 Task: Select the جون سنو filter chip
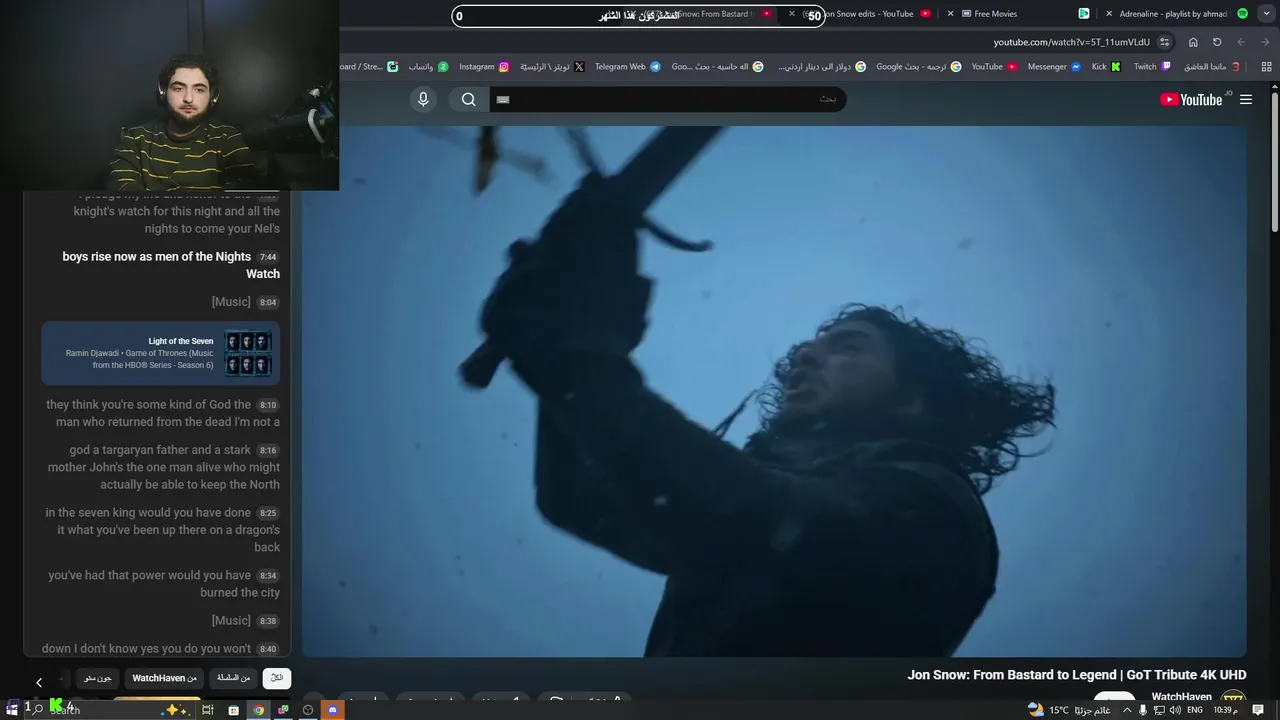tap(98, 678)
